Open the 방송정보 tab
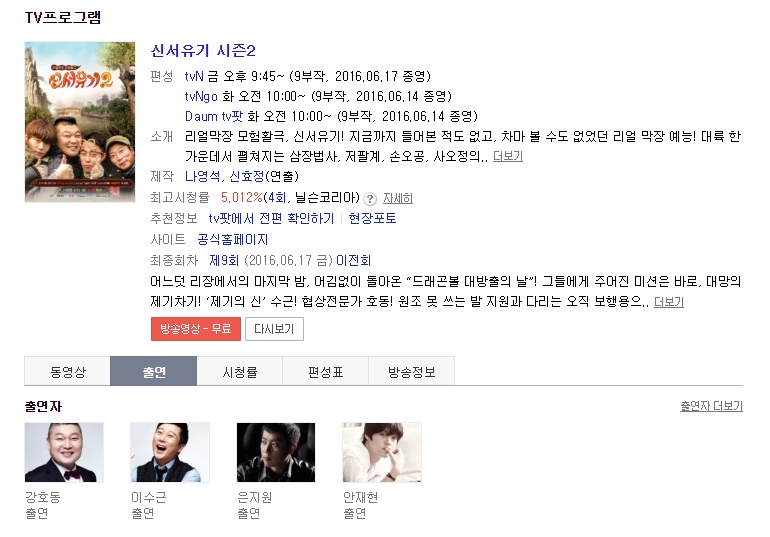The width and height of the screenshot is (770, 537). pos(412,372)
